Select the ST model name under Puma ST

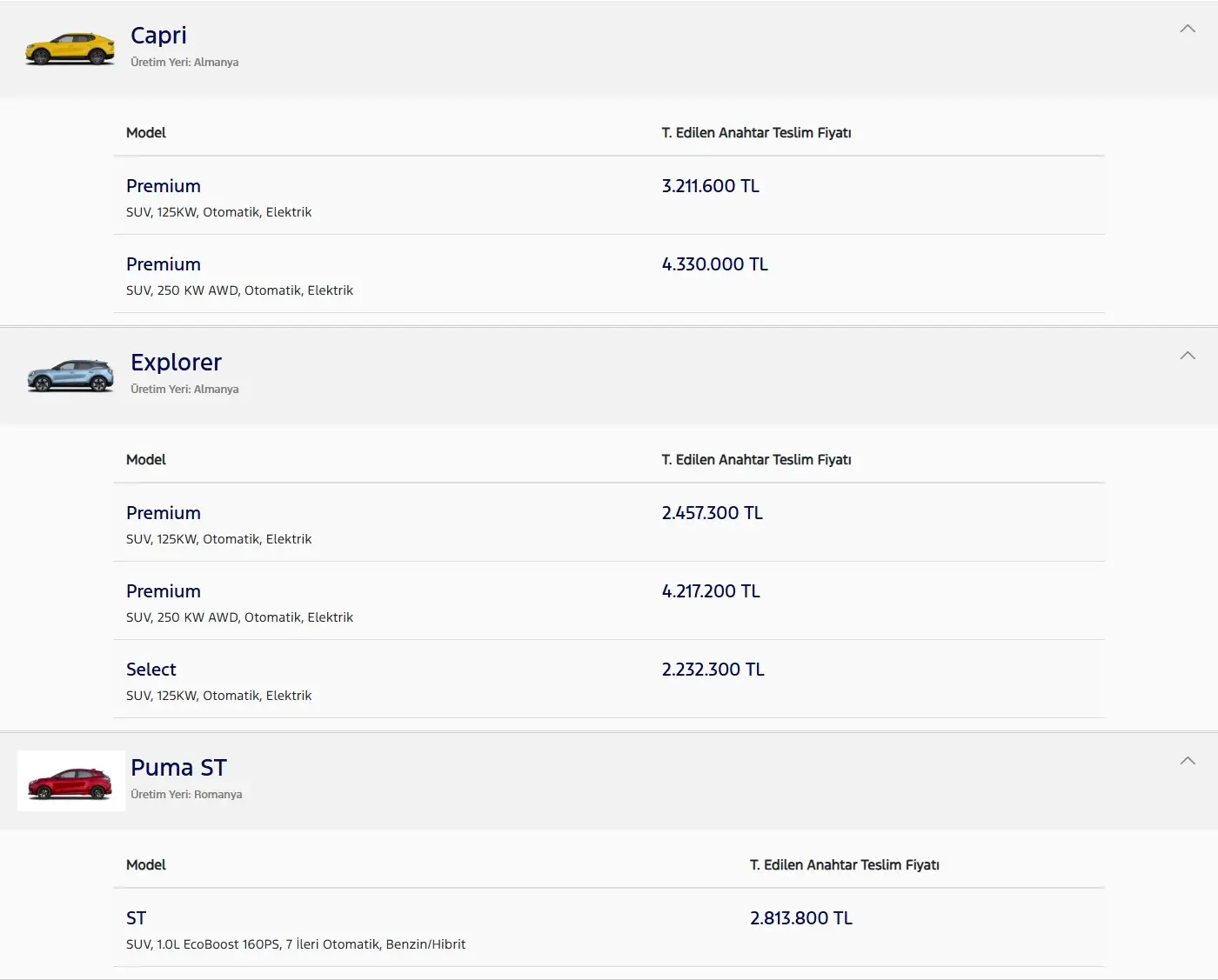pos(137,918)
